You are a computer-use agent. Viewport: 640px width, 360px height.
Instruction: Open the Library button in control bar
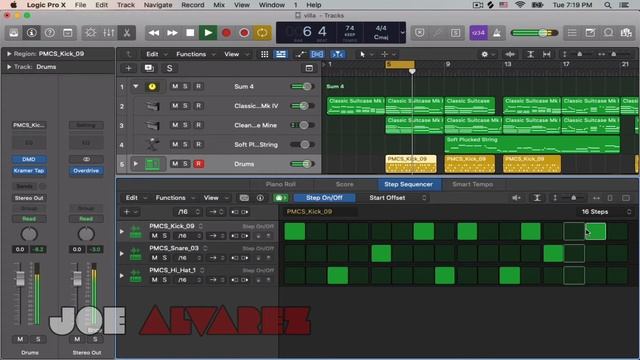point(13,33)
